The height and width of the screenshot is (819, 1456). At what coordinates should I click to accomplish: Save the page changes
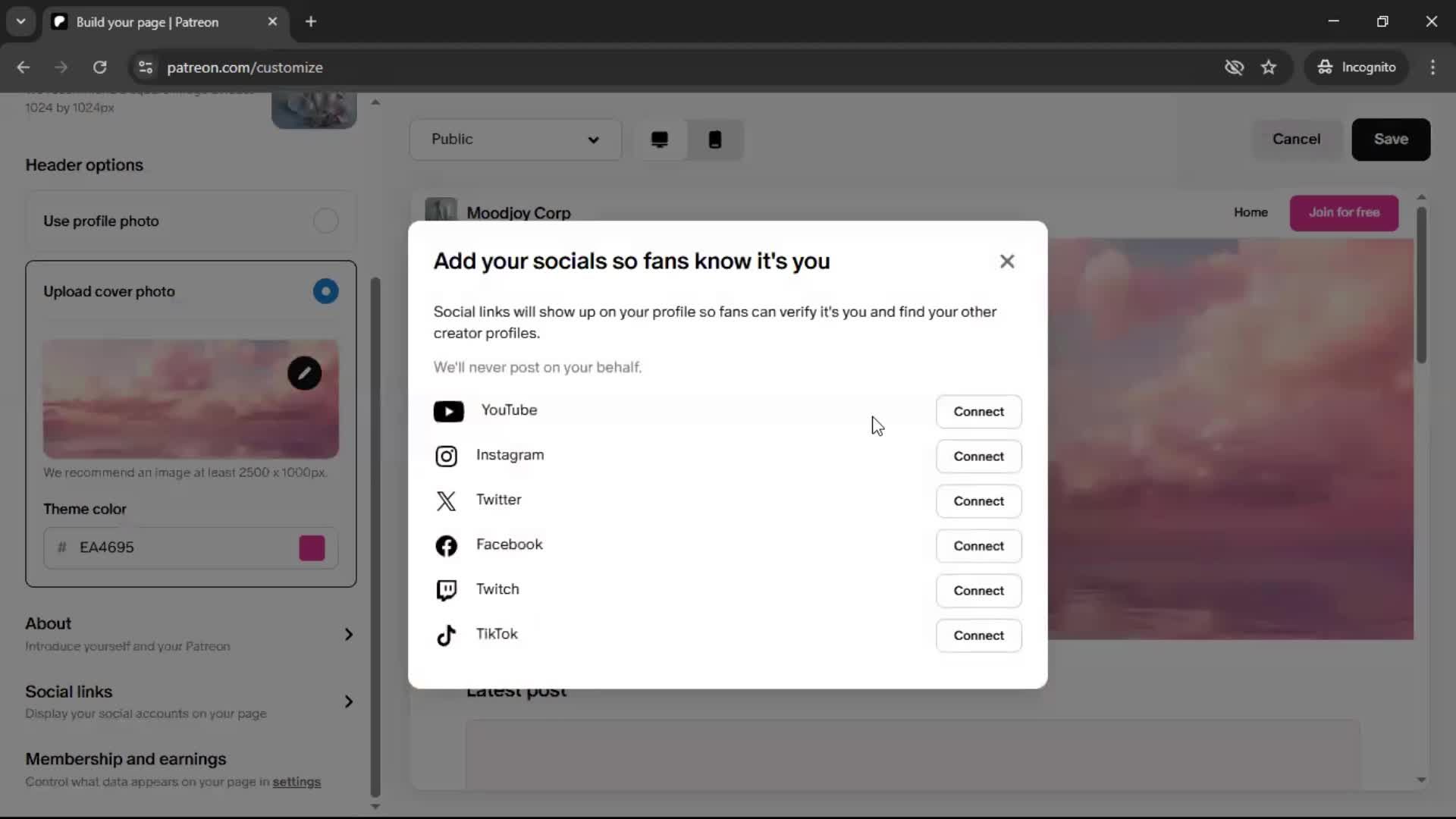pyautogui.click(x=1390, y=140)
